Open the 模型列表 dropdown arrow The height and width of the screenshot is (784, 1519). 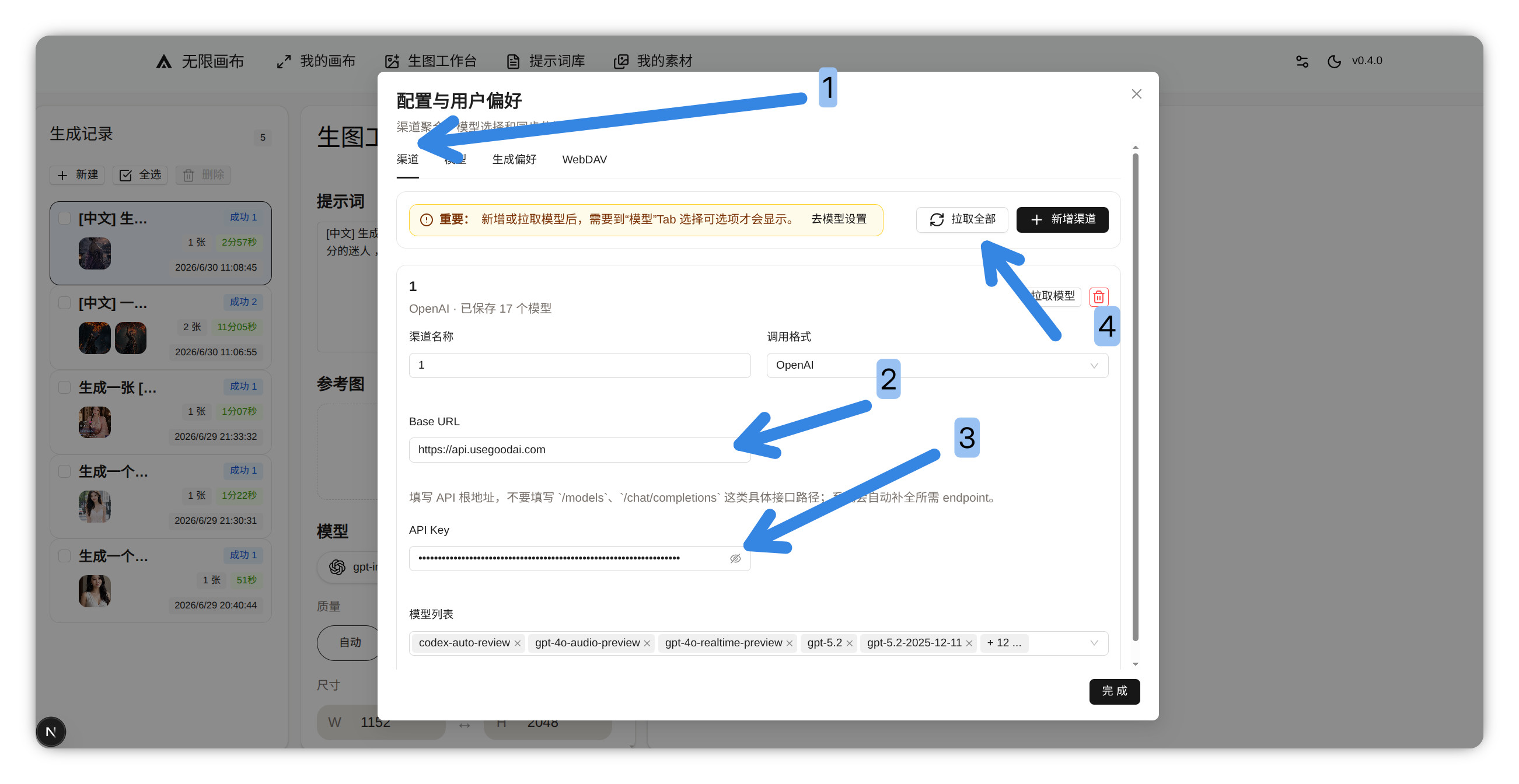click(x=1094, y=643)
